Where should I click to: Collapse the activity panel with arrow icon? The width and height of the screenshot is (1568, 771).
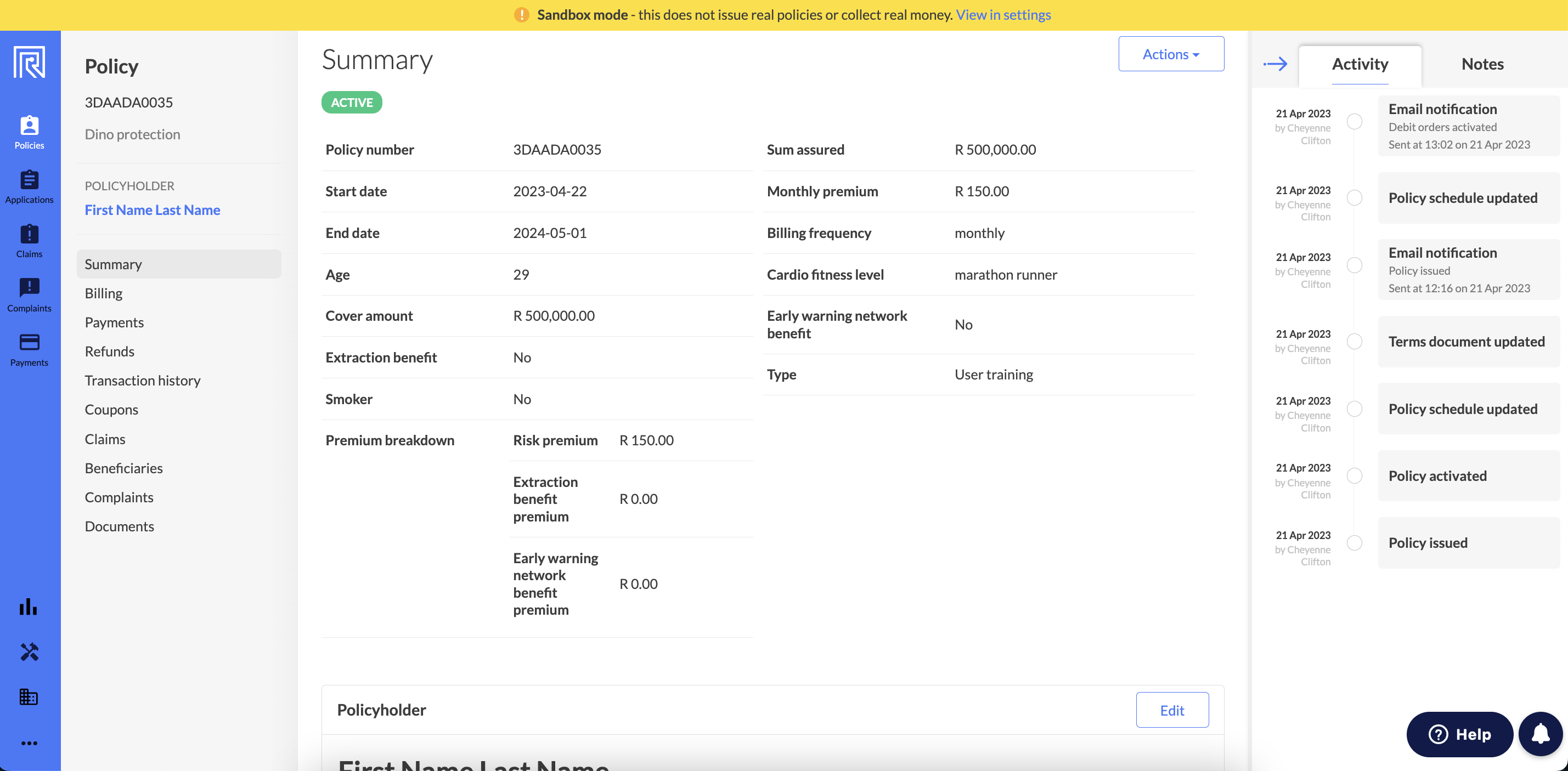(1275, 63)
